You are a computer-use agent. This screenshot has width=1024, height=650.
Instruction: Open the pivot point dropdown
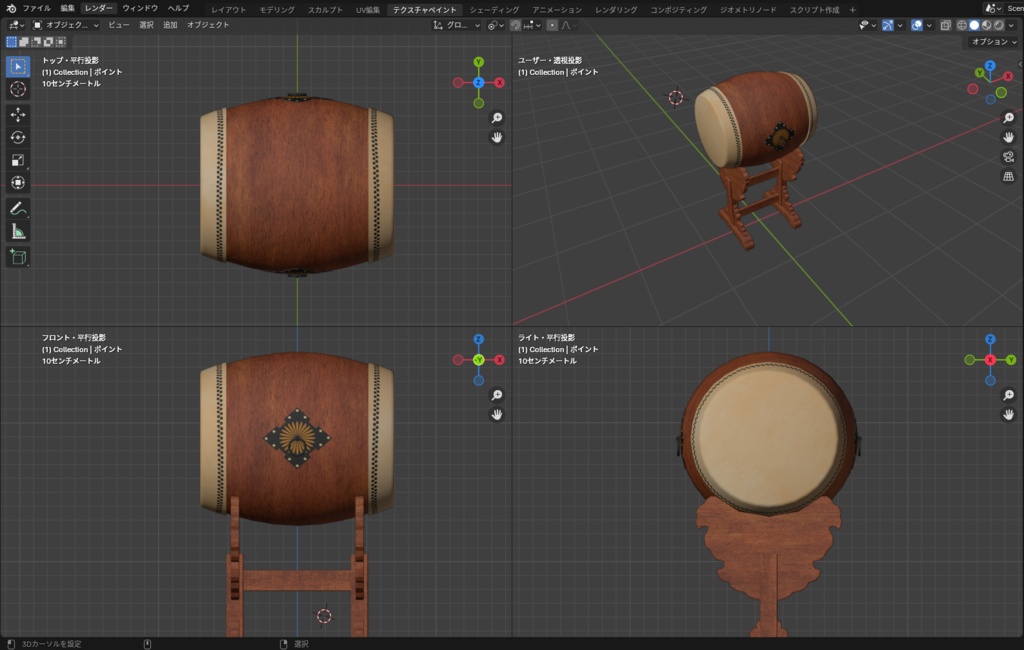tap(496, 25)
